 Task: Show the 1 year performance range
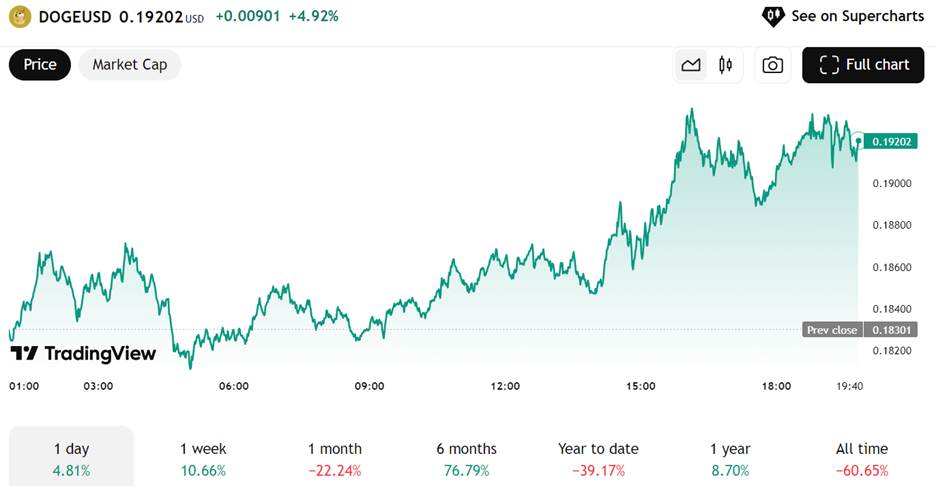coord(729,459)
